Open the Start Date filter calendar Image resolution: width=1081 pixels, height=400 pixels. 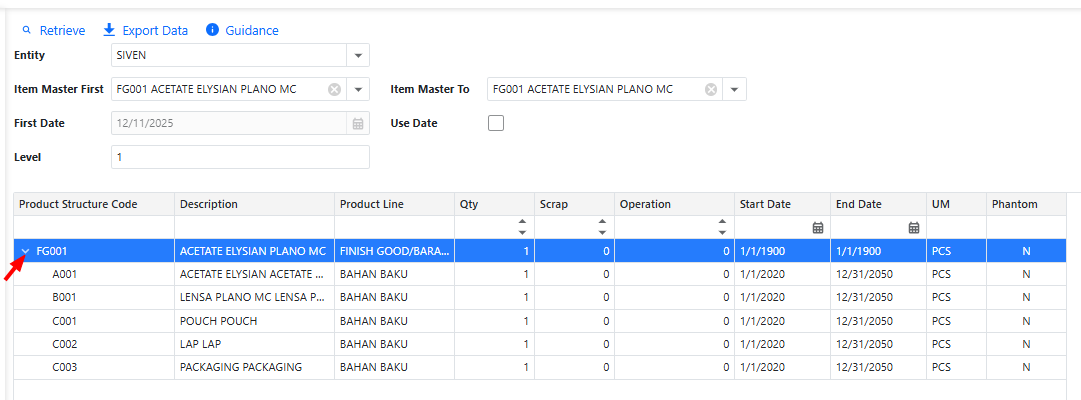tap(818, 228)
